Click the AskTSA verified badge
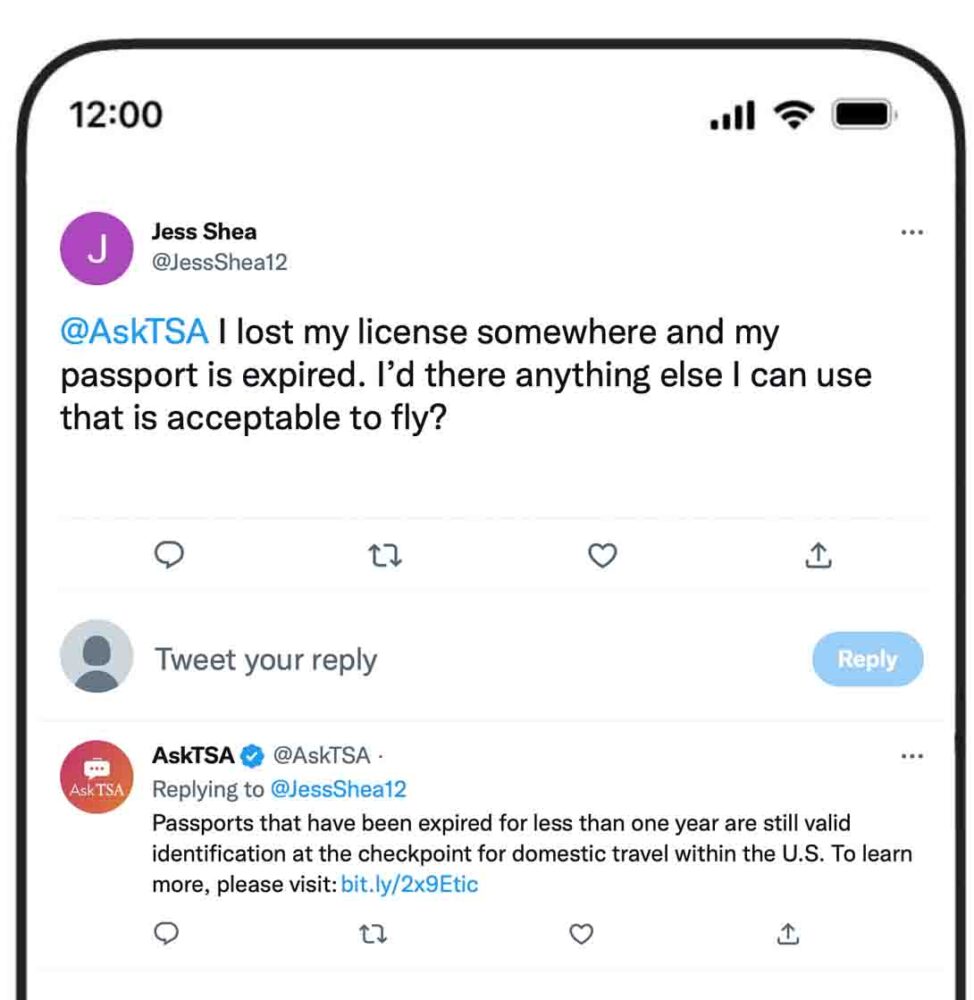The width and height of the screenshot is (974, 1000). (254, 755)
